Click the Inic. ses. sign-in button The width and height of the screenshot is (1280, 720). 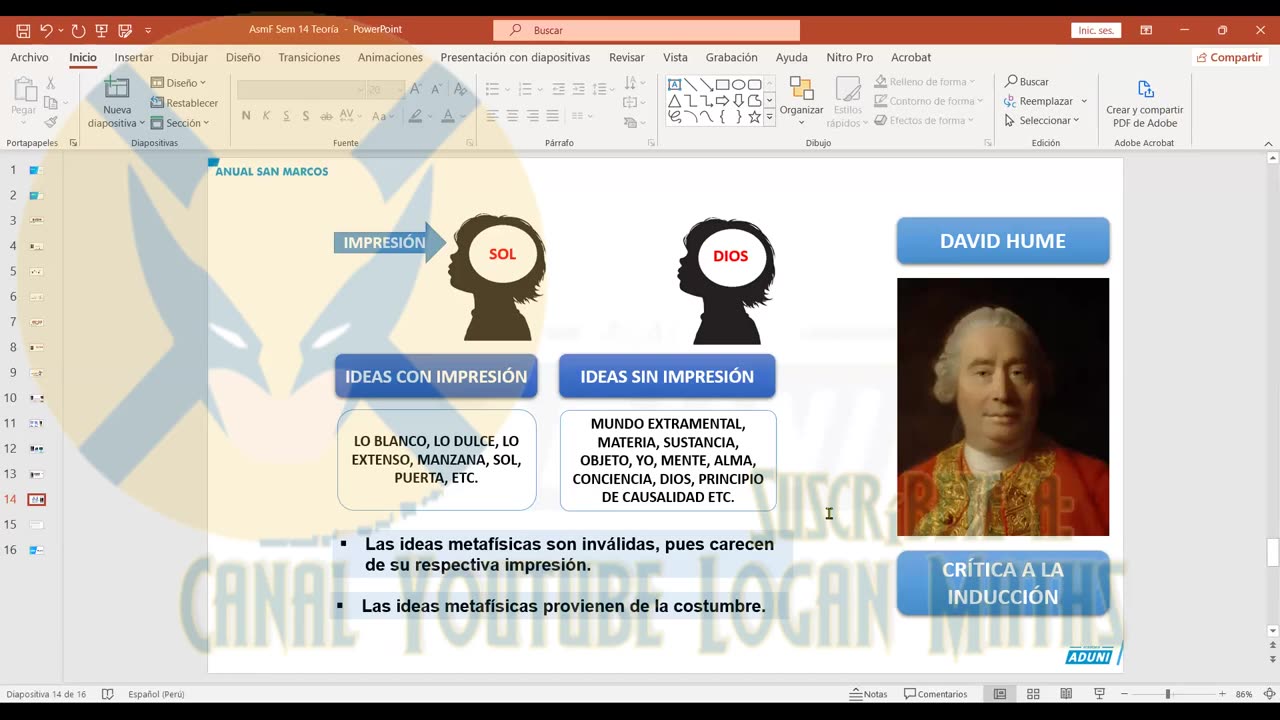click(x=1096, y=31)
